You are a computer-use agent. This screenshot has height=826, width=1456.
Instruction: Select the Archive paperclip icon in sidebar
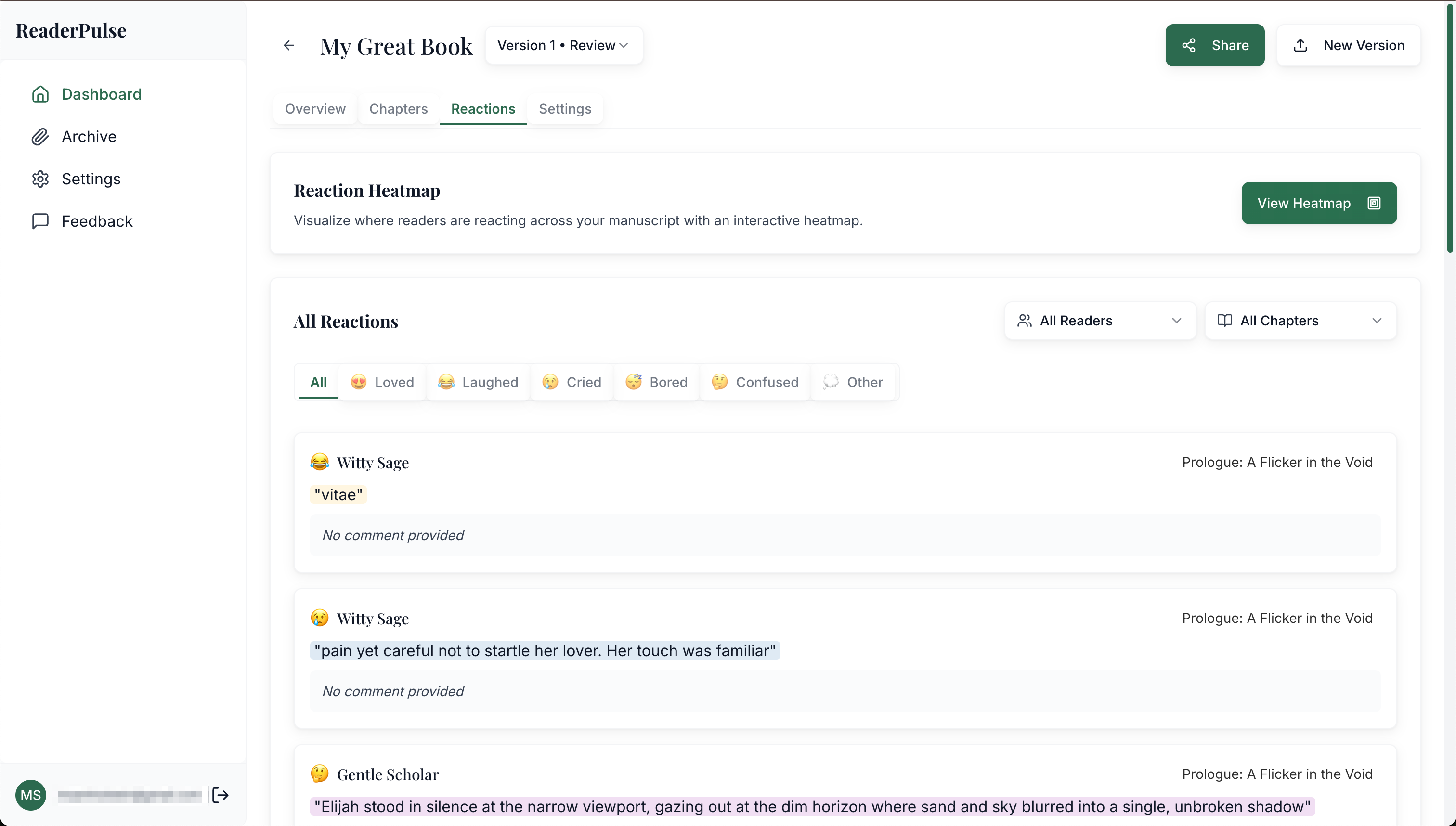click(39, 137)
